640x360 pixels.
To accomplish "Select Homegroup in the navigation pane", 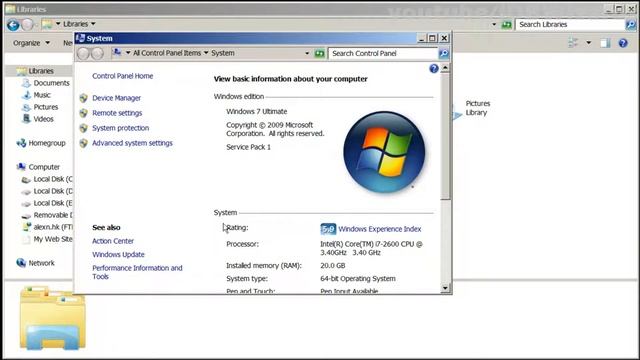I will [47, 143].
